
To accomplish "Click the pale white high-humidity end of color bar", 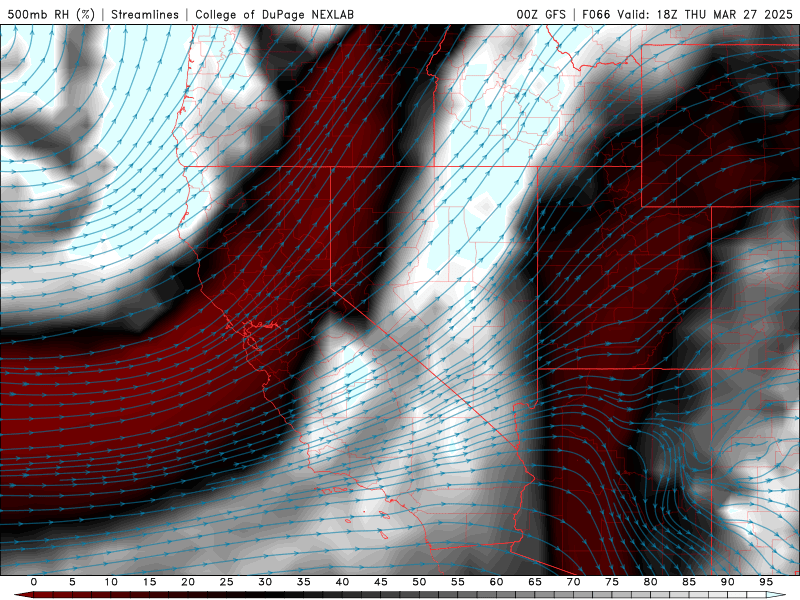I will coord(776,595).
